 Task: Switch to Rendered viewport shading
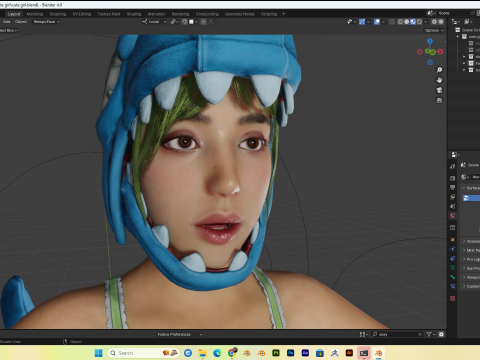click(x=419, y=22)
